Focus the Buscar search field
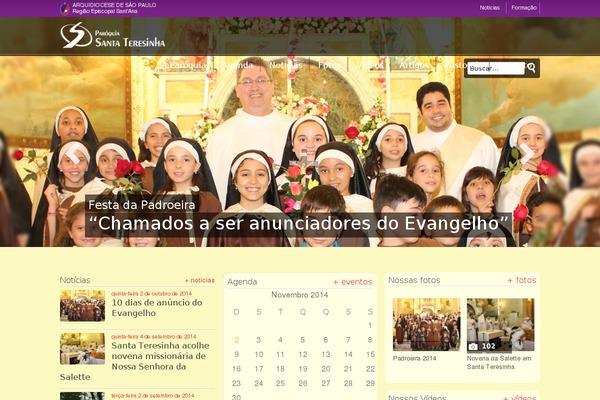 click(496, 69)
